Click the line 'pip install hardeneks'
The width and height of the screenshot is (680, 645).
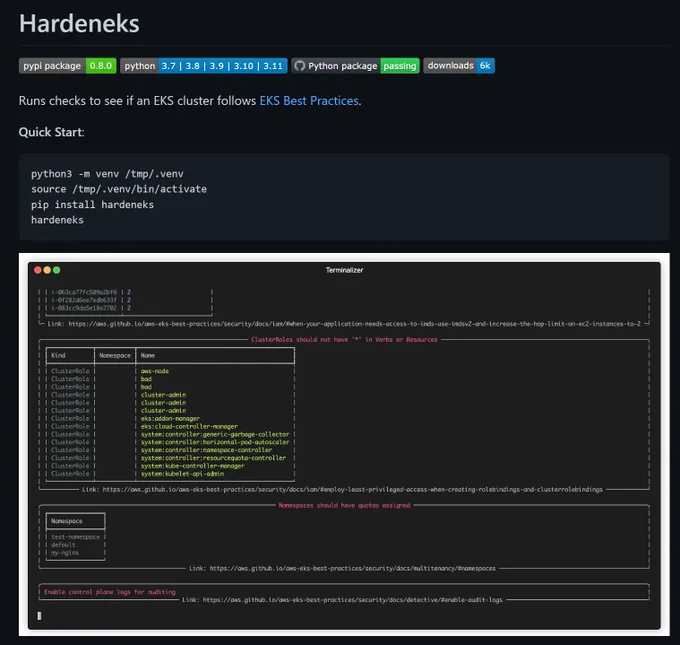[92, 204]
